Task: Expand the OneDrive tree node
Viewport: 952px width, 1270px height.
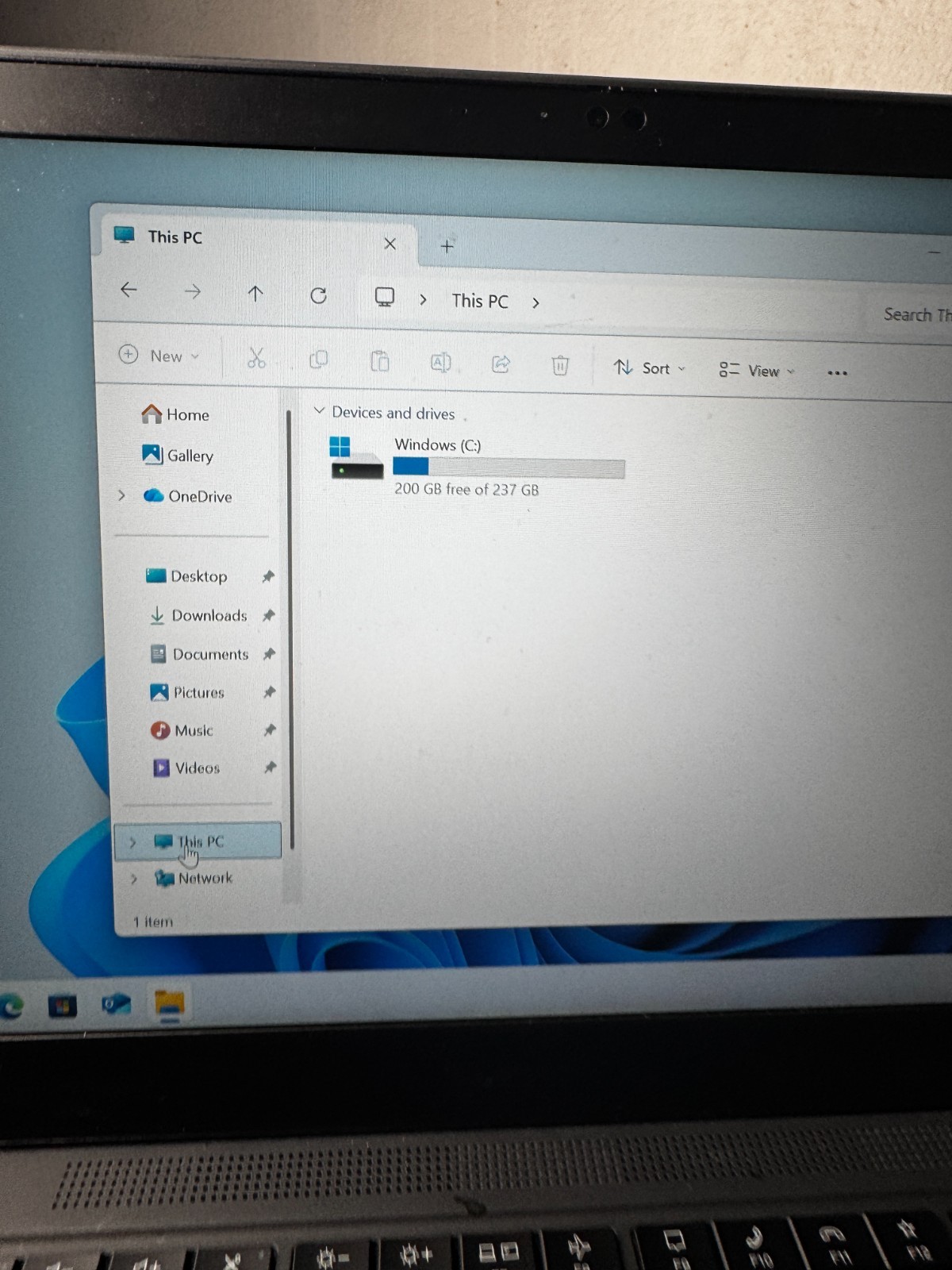Action: (x=121, y=495)
